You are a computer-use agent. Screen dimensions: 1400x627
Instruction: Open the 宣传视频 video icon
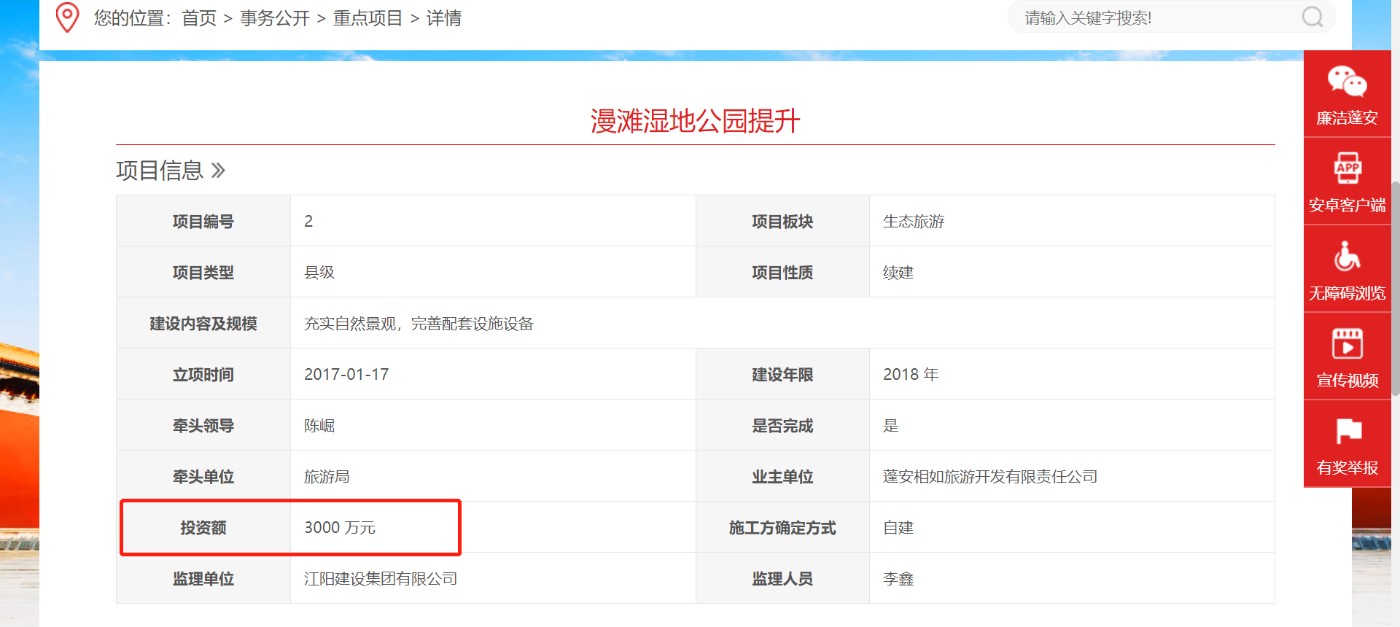(x=1347, y=344)
